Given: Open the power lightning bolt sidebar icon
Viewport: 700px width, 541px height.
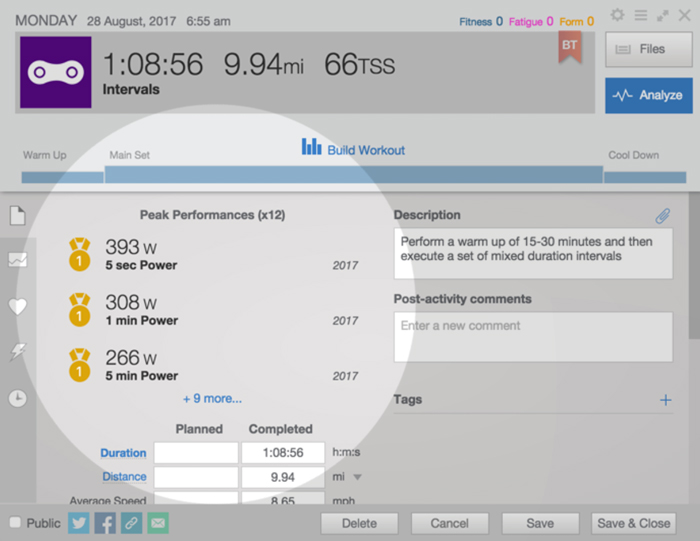Looking at the screenshot, I should click(x=18, y=352).
